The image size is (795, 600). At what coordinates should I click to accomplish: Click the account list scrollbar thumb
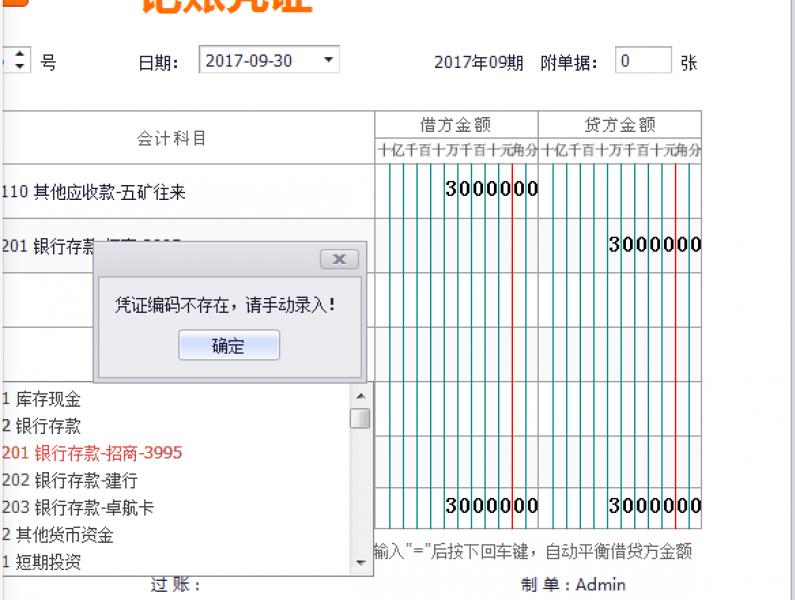(360, 418)
